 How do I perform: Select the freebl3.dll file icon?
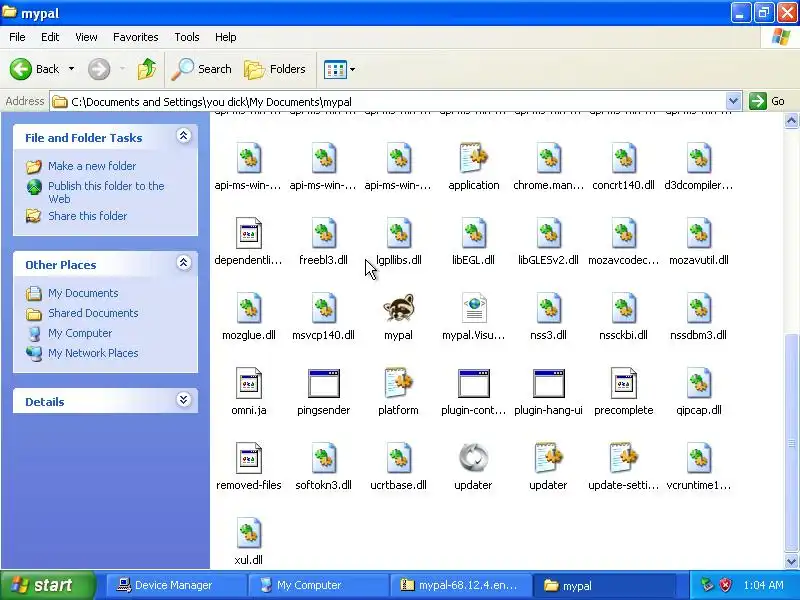323,233
